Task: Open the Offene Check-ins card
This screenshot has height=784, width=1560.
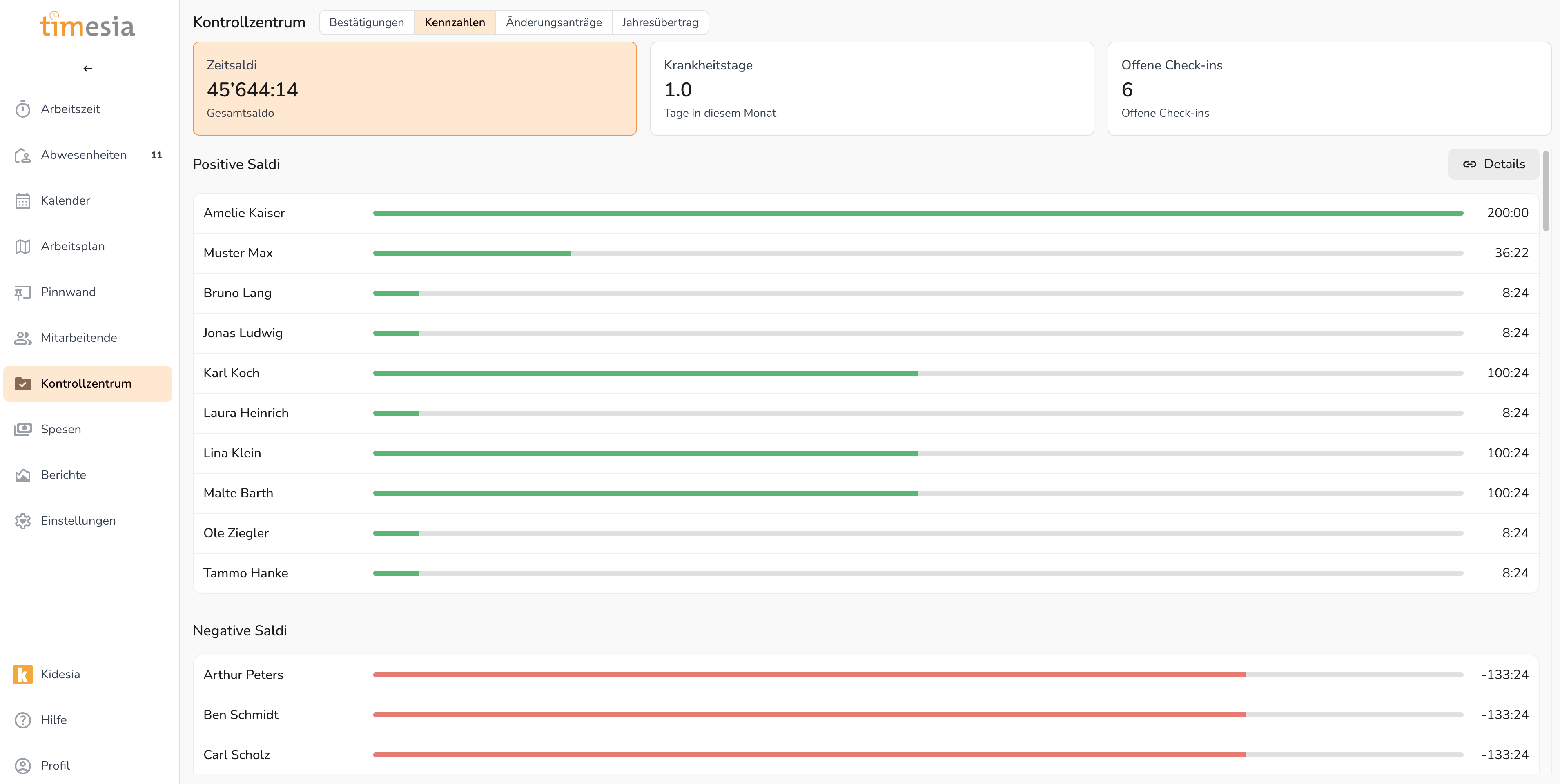Action: tap(1329, 88)
